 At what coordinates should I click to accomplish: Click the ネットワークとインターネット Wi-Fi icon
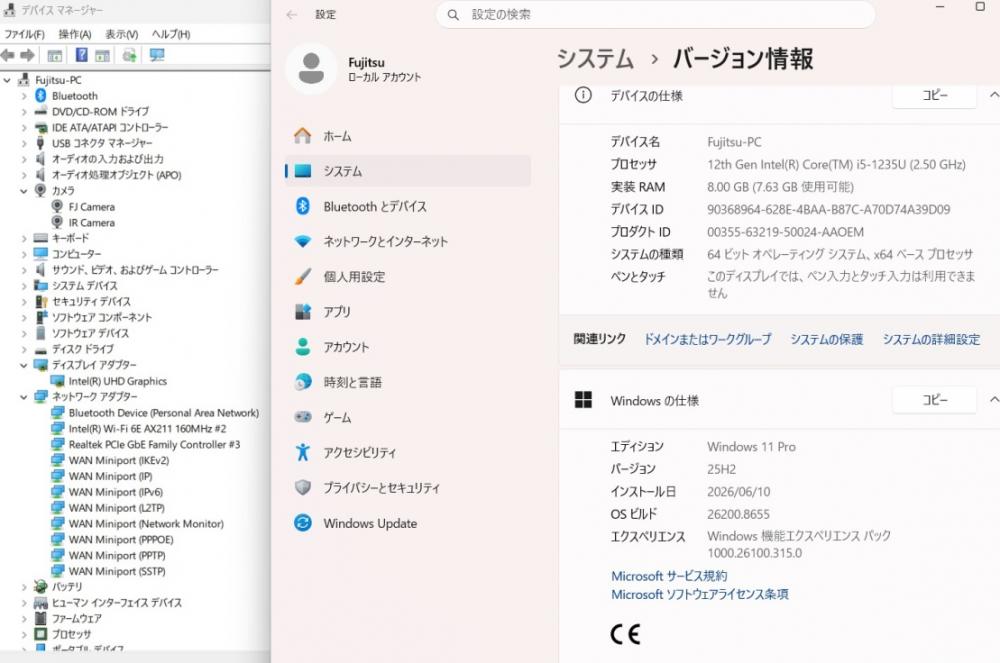coord(302,242)
